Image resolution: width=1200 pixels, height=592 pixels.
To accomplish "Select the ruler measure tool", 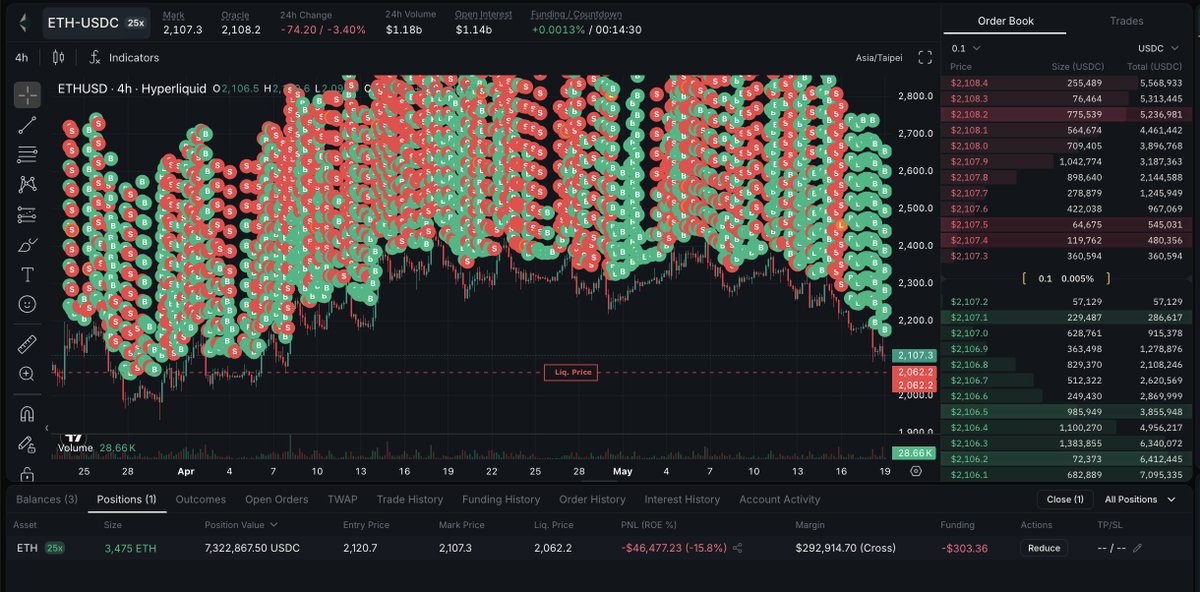I will pyautogui.click(x=27, y=344).
